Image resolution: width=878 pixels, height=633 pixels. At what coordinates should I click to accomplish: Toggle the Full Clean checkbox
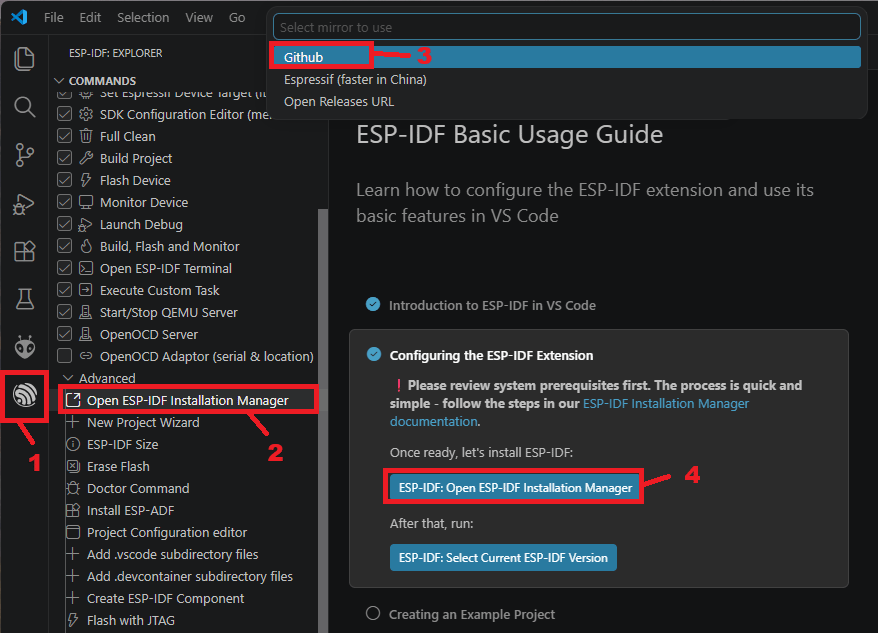[64, 136]
